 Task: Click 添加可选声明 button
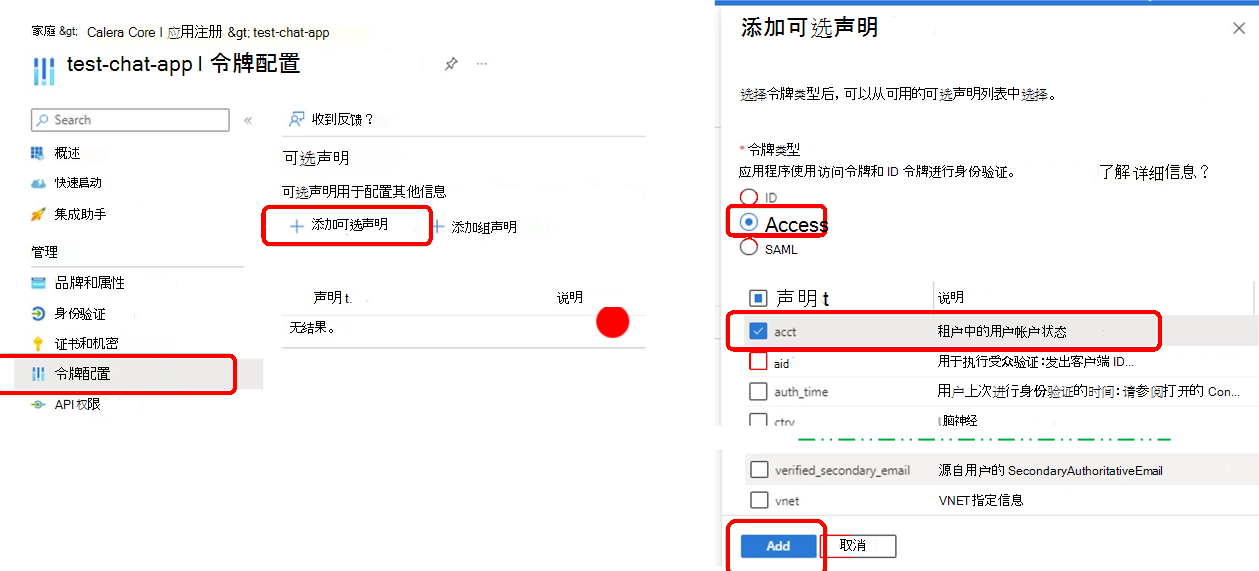tap(339, 225)
